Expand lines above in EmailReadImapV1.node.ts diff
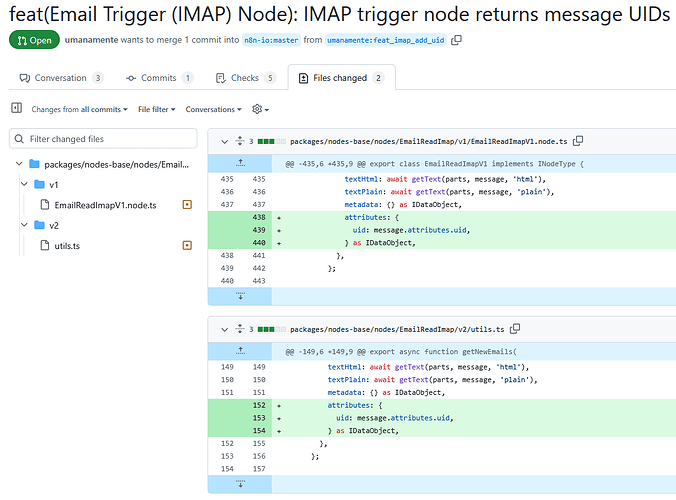Viewport: 676px width, 500px height. tap(240, 162)
